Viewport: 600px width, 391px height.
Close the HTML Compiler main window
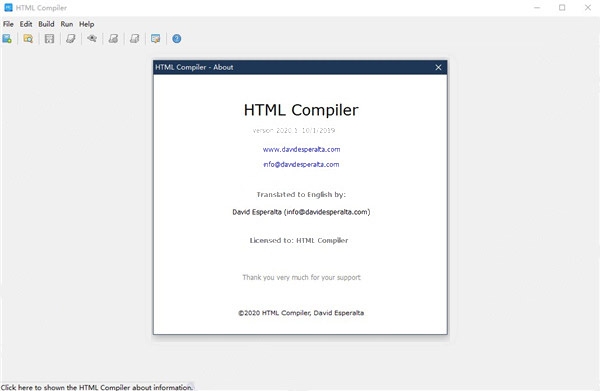[x=588, y=8]
